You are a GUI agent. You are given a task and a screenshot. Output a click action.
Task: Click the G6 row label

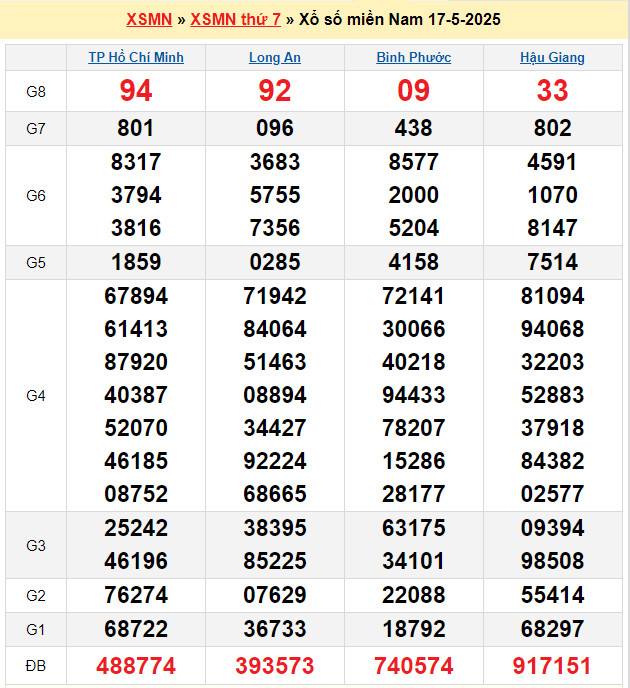click(x=36, y=196)
